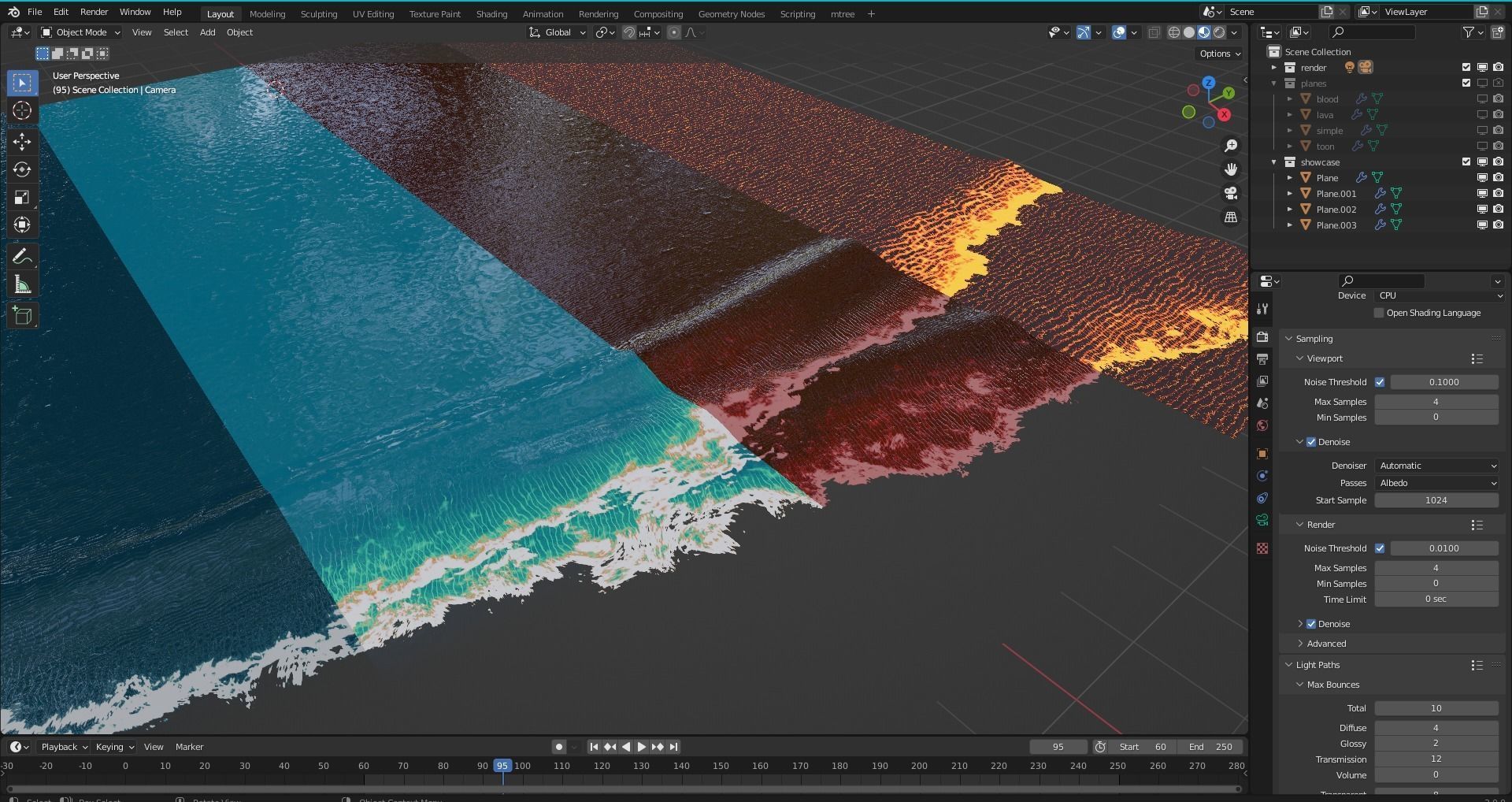Viewport: 1512px width, 802px height.
Task: Expand the render collection
Action: 1274,68
